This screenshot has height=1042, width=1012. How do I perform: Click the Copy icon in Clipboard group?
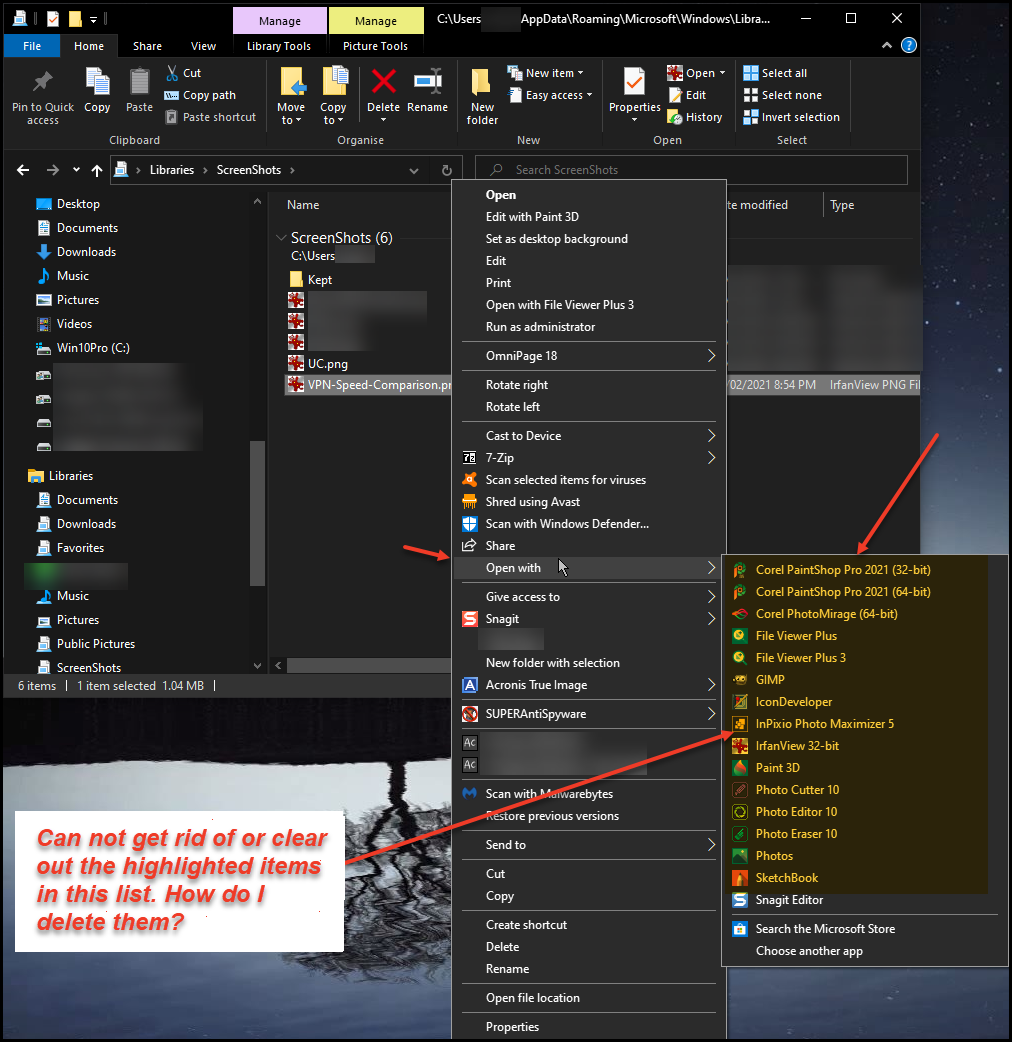tap(97, 82)
